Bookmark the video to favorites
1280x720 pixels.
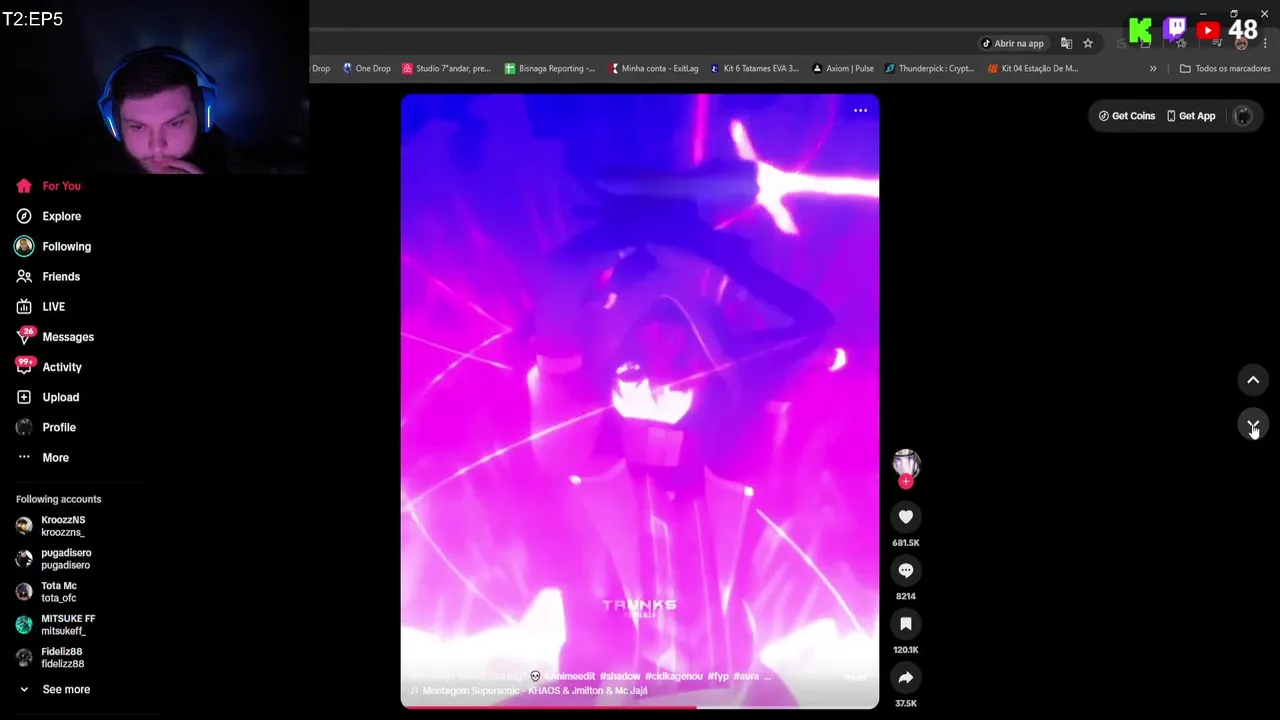pyautogui.click(x=905, y=624)
